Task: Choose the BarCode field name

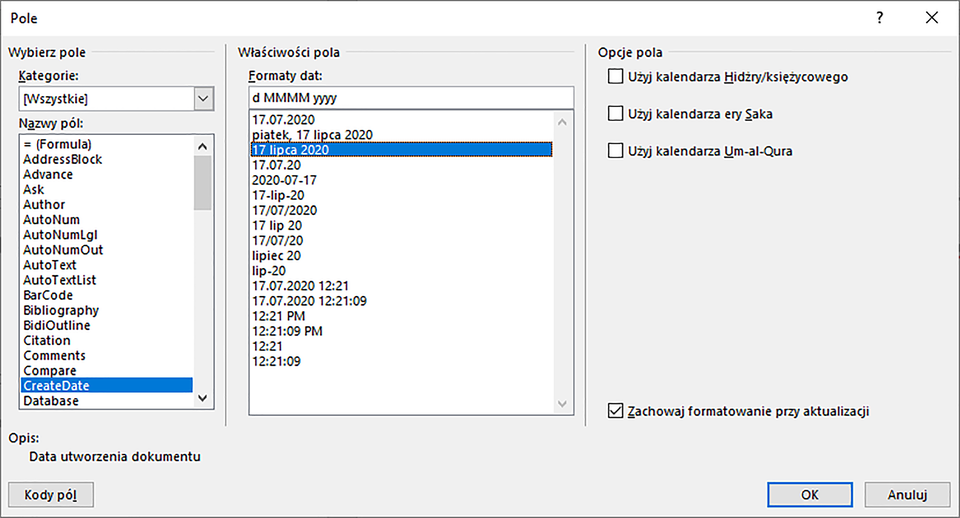Action: [x=48, y=295]
